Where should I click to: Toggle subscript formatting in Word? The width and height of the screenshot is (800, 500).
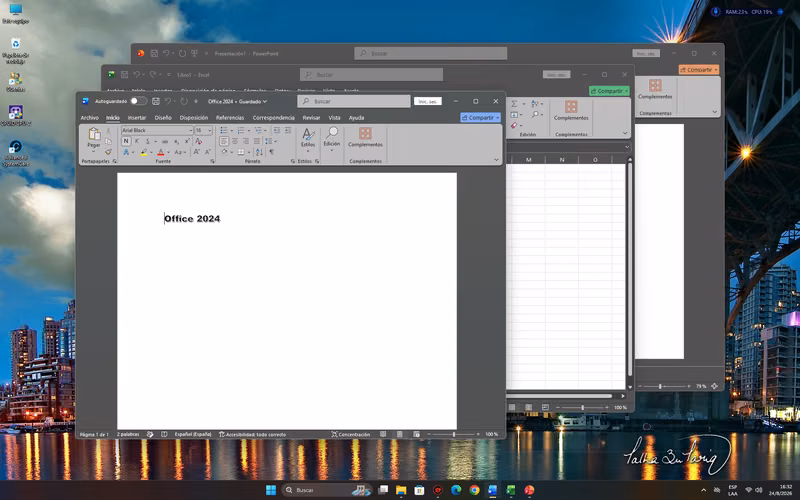point(177,141)
